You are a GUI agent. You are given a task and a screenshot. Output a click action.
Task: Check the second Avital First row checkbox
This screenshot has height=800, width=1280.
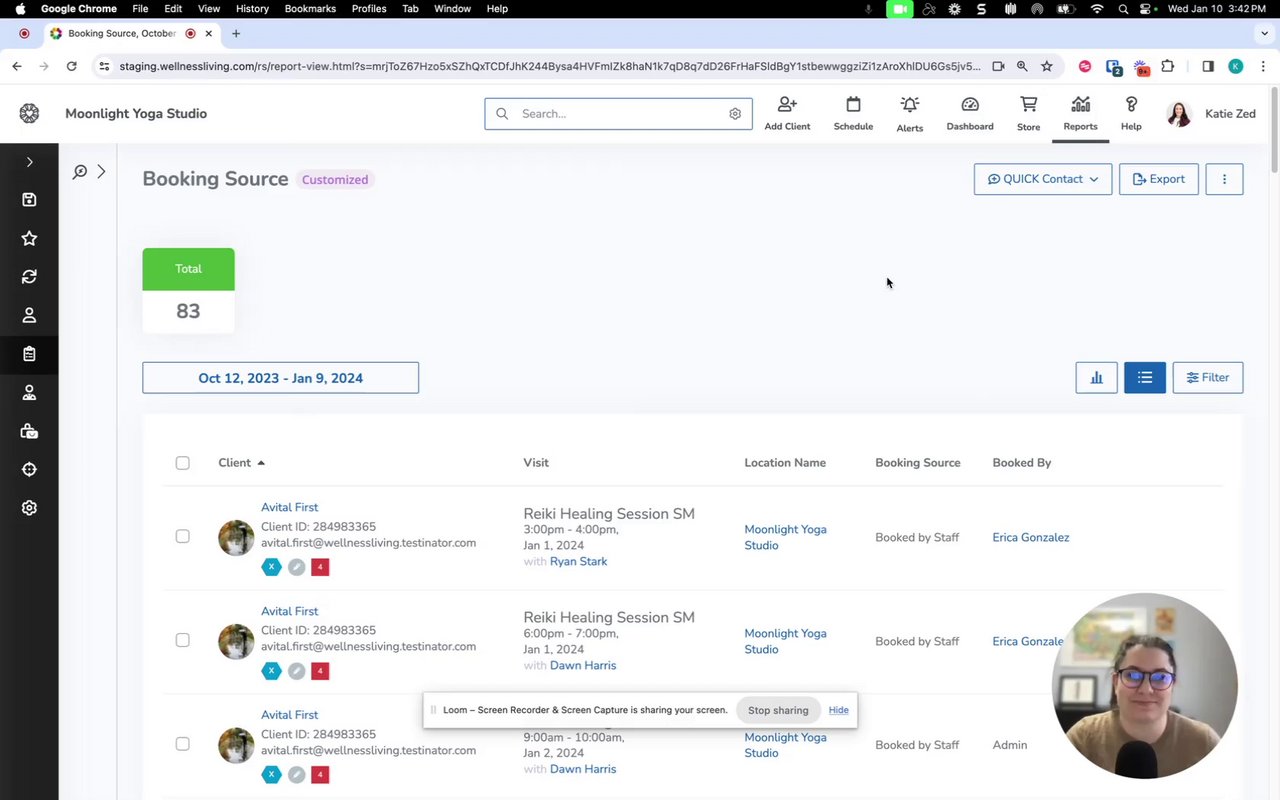coord(182,640)
